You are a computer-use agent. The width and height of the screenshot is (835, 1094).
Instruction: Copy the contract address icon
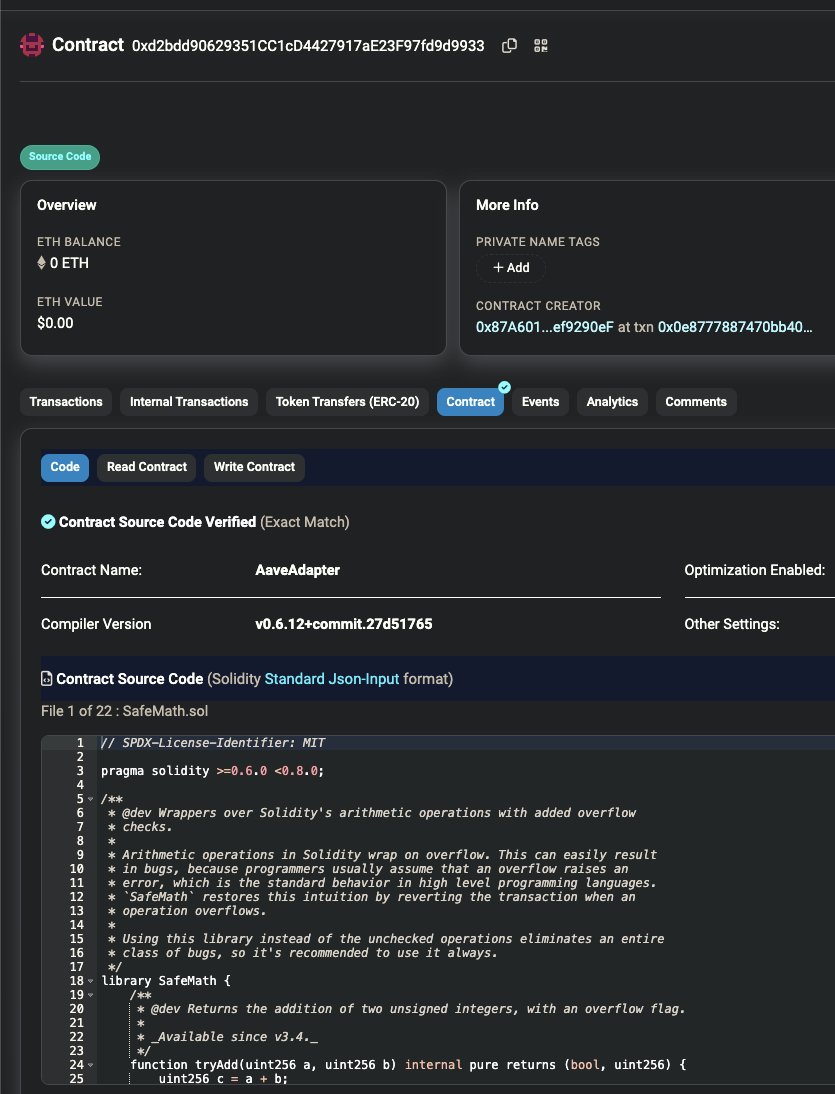tap(509, 46)
